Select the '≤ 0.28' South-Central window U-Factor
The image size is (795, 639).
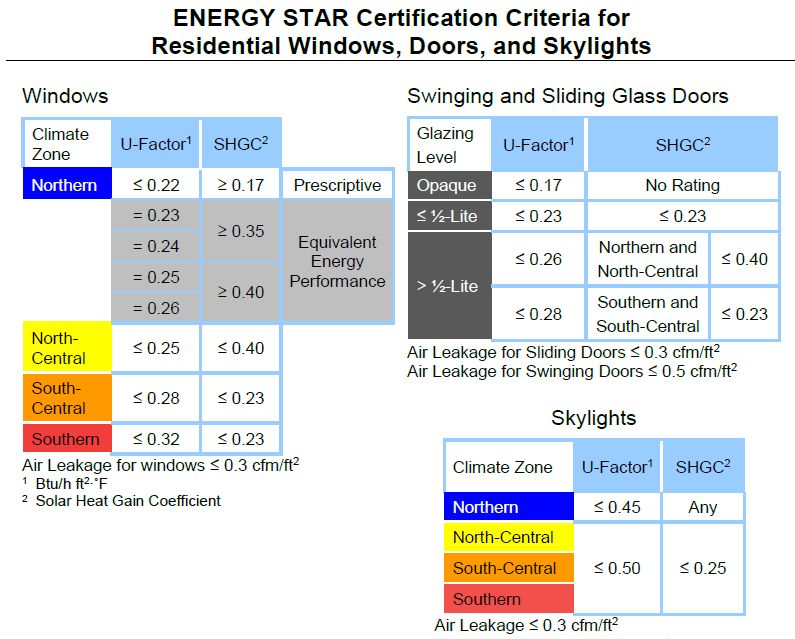pyautogui.click(x=156, y=398)
